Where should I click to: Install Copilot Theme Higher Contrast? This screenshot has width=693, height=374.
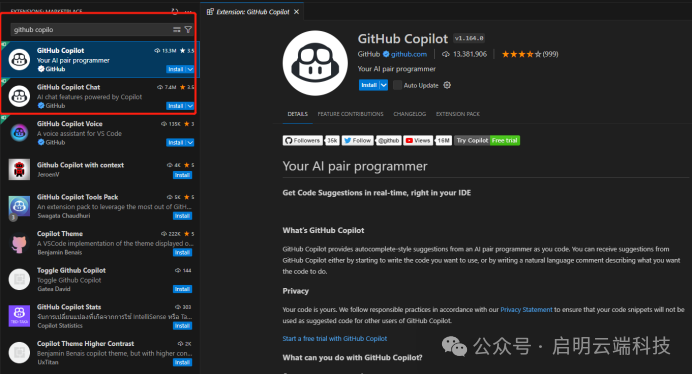click(182, 363)
